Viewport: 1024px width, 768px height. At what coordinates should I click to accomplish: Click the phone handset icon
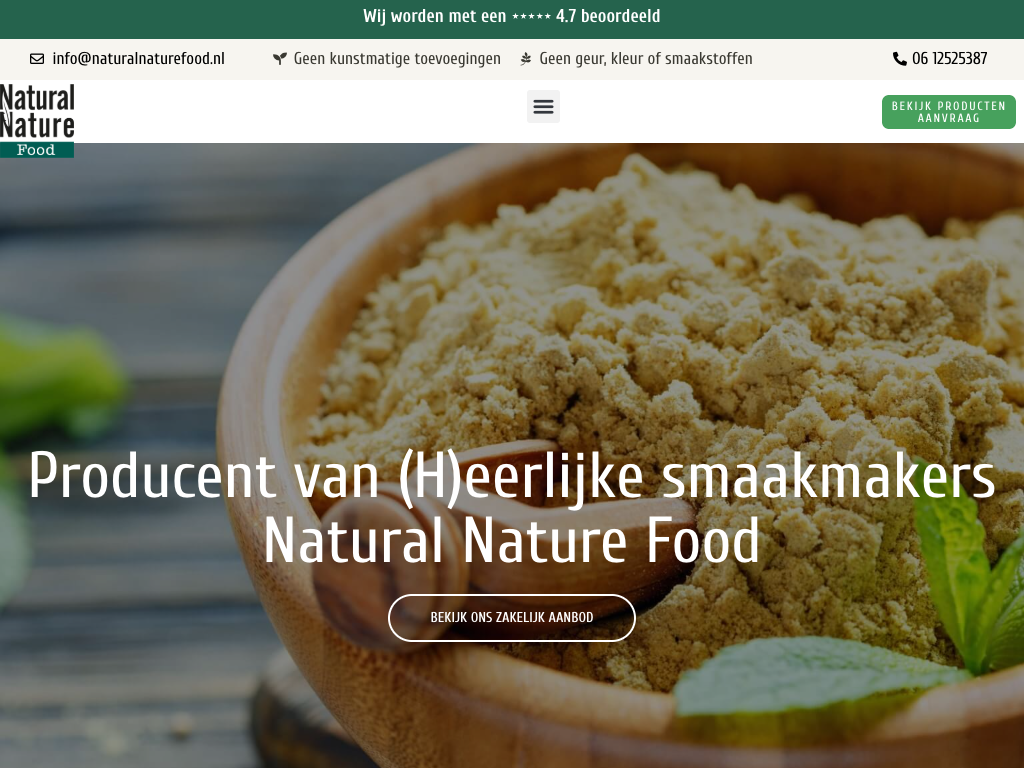point(899,59)
